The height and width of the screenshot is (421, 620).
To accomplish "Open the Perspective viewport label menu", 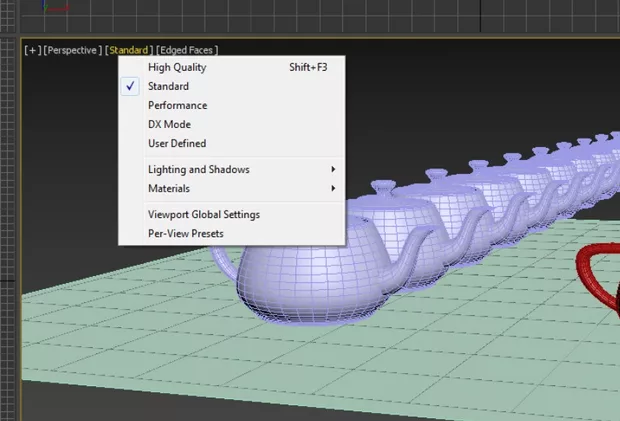I will [x=73, y=50].
